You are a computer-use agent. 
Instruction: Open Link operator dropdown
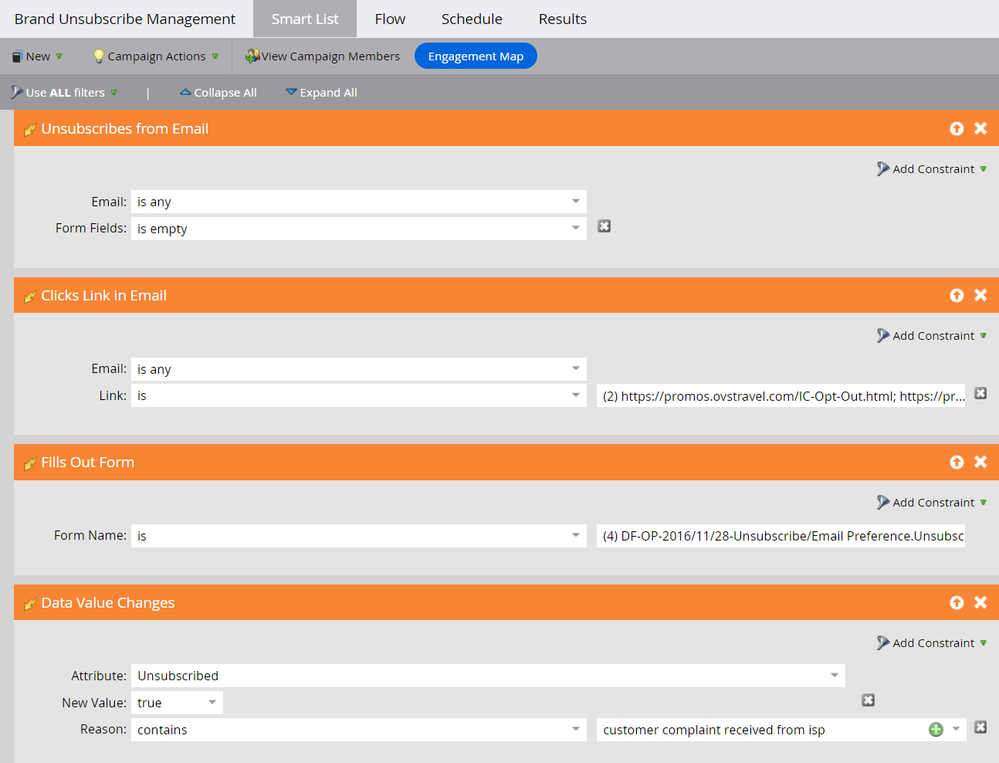tap(359, 396)
